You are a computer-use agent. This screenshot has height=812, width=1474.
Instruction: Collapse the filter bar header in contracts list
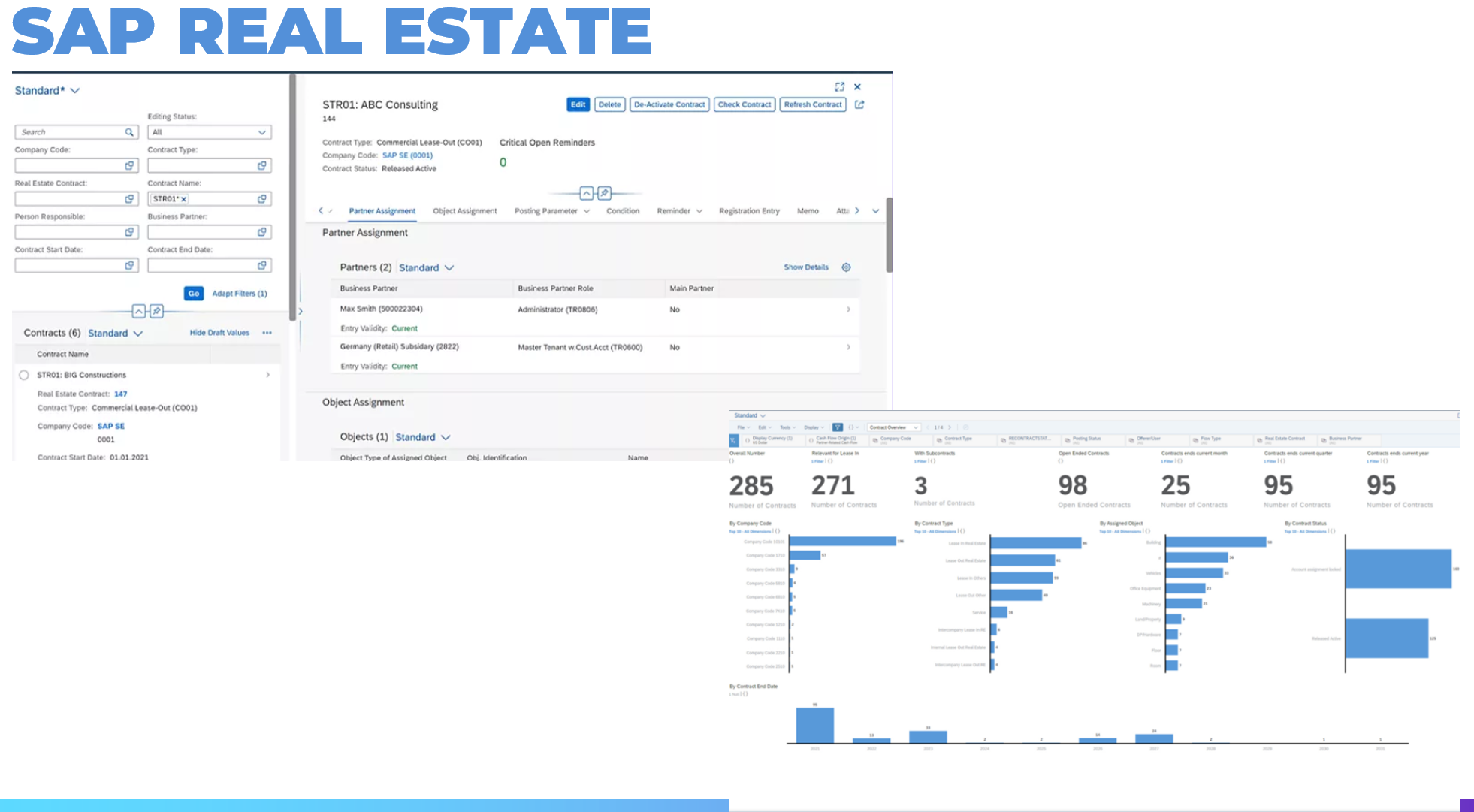(x=139, y=311)
